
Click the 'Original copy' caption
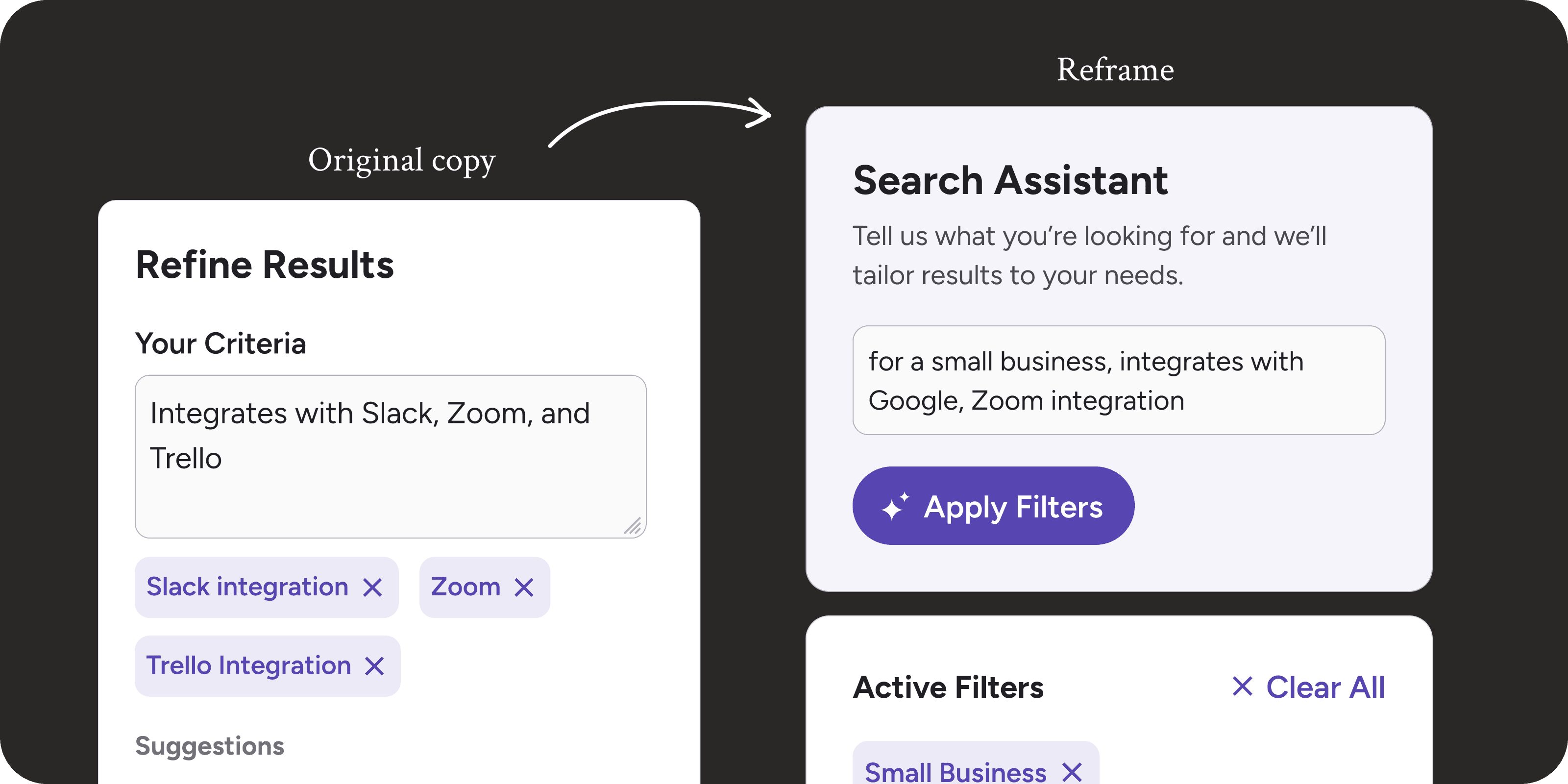point(402,161)
